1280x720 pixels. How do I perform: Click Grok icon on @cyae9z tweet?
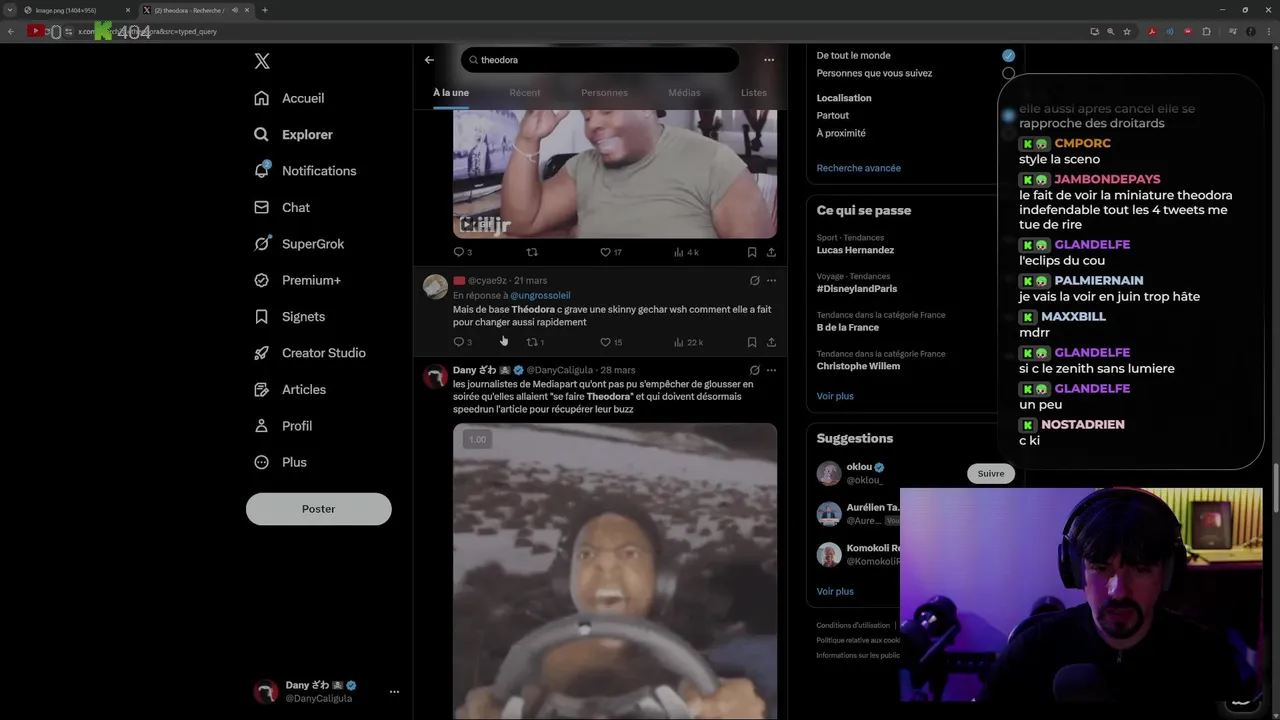pos(755,281)
